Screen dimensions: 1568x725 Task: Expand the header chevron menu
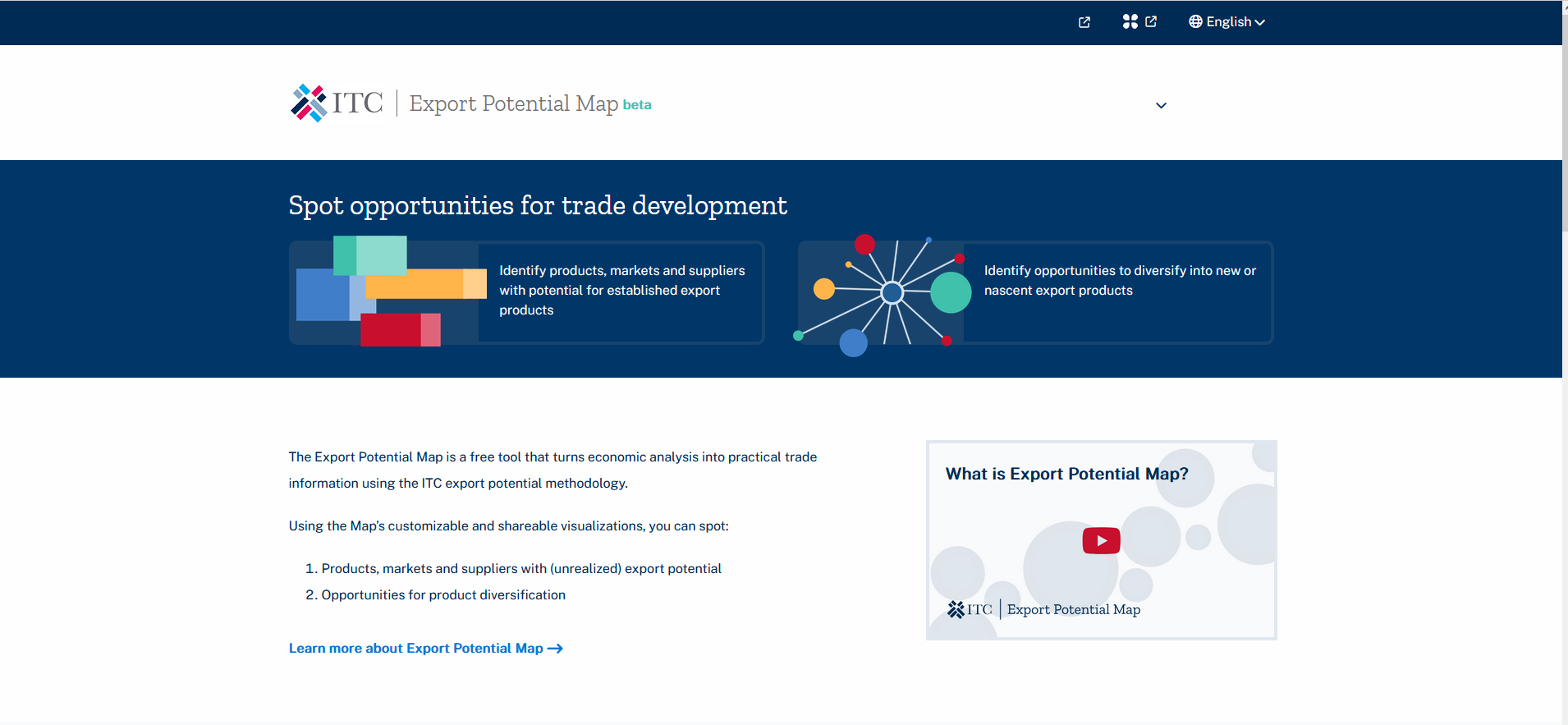click(1161, 105)
